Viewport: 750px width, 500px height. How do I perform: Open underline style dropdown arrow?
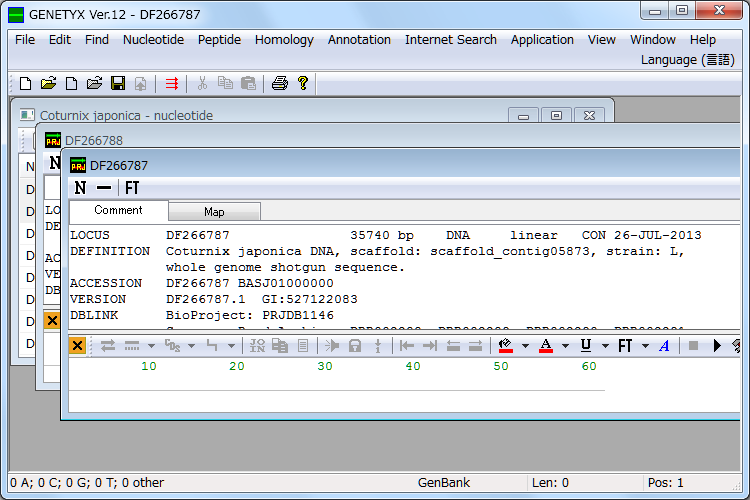[x=605, y=346]
